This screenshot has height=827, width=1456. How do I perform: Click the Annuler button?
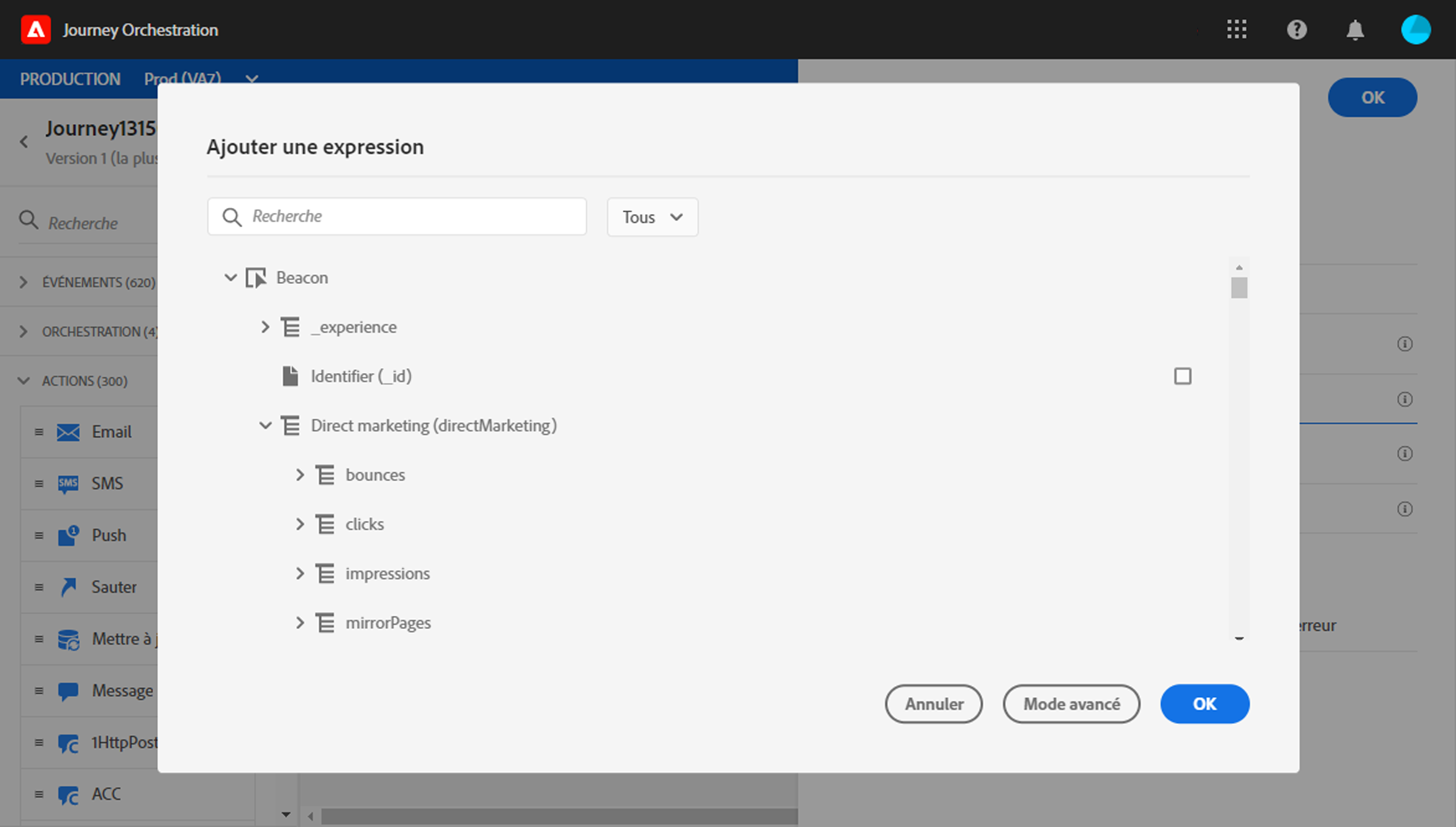[x=933, y=704]
